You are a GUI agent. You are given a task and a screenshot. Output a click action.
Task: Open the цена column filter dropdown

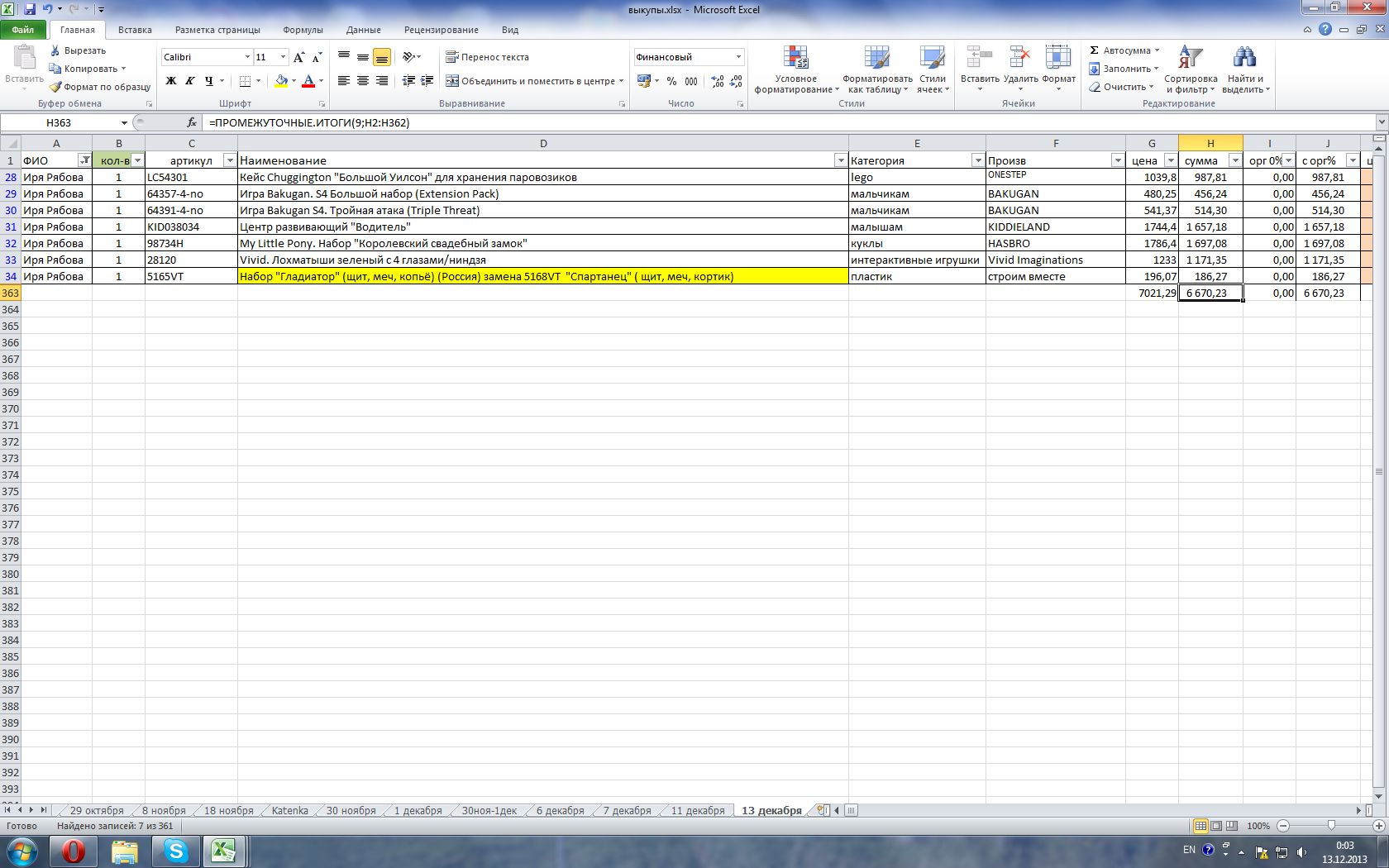click(1171, 160)
